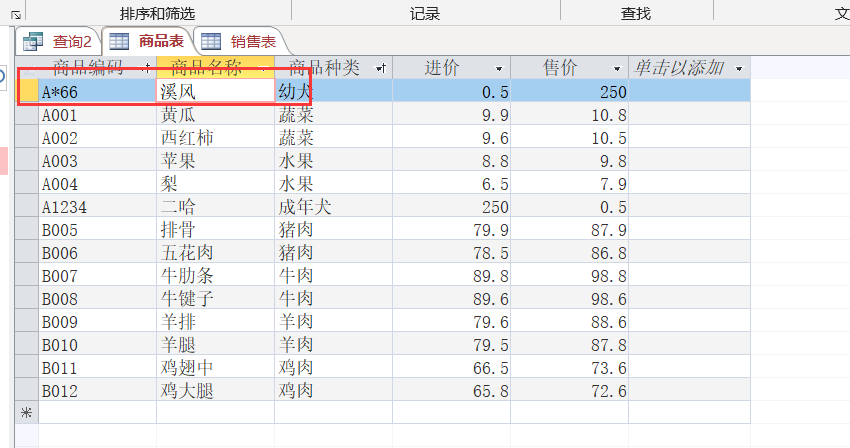
Task: Click the cell B005
Action: (98, 230)
